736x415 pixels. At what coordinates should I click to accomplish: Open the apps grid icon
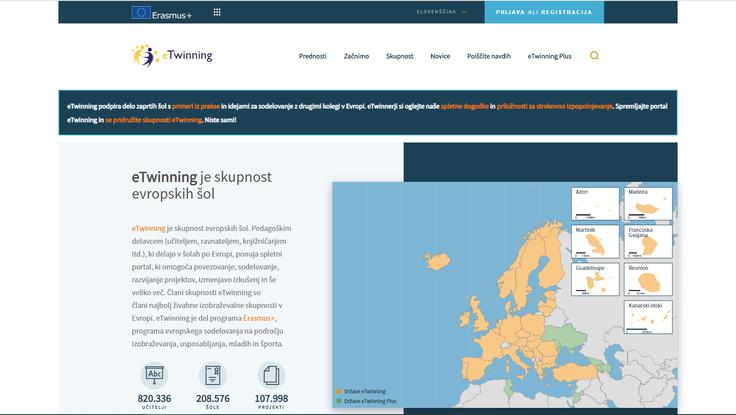(x=217, y=12)
